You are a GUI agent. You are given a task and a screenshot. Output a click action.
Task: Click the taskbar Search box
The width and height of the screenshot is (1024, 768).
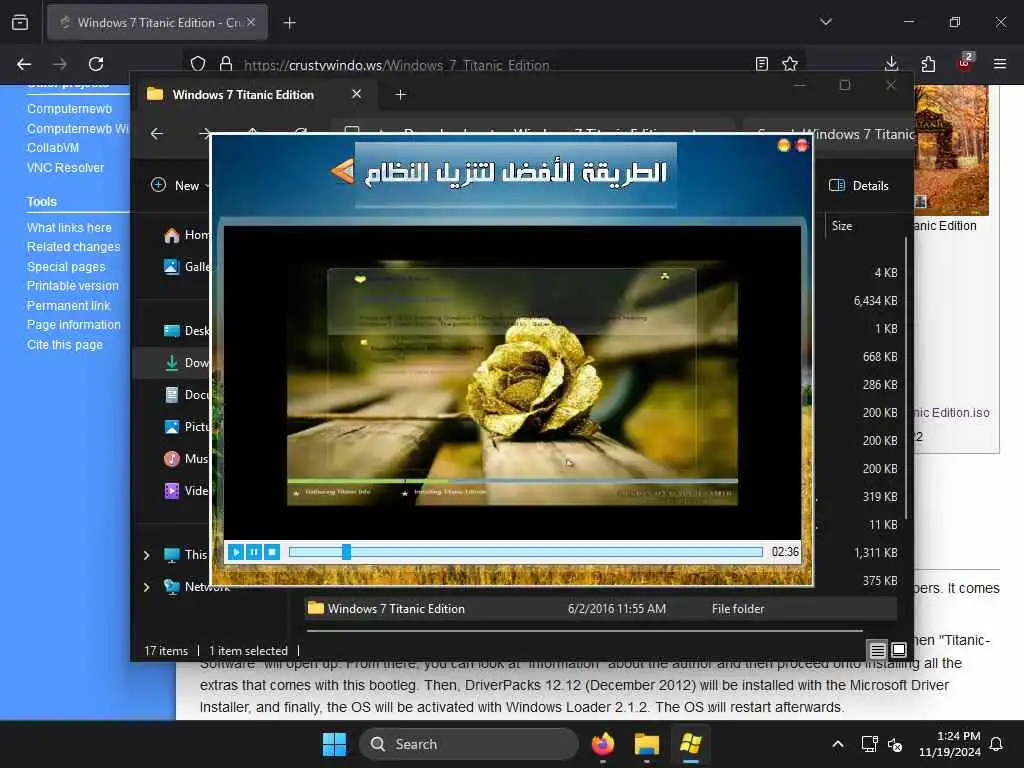pyautogui.click(x=468, y=744)
